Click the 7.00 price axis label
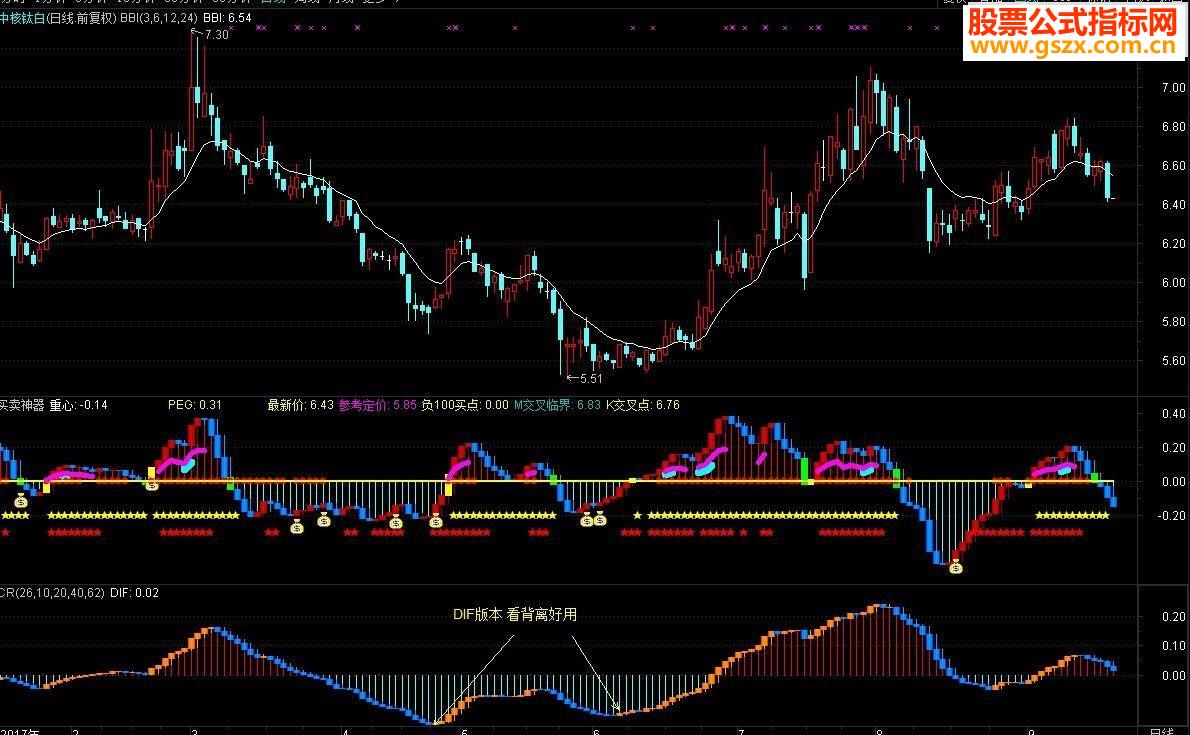Image resolution: width=1190 pixels, height=735 pixels. point(1173,88)
